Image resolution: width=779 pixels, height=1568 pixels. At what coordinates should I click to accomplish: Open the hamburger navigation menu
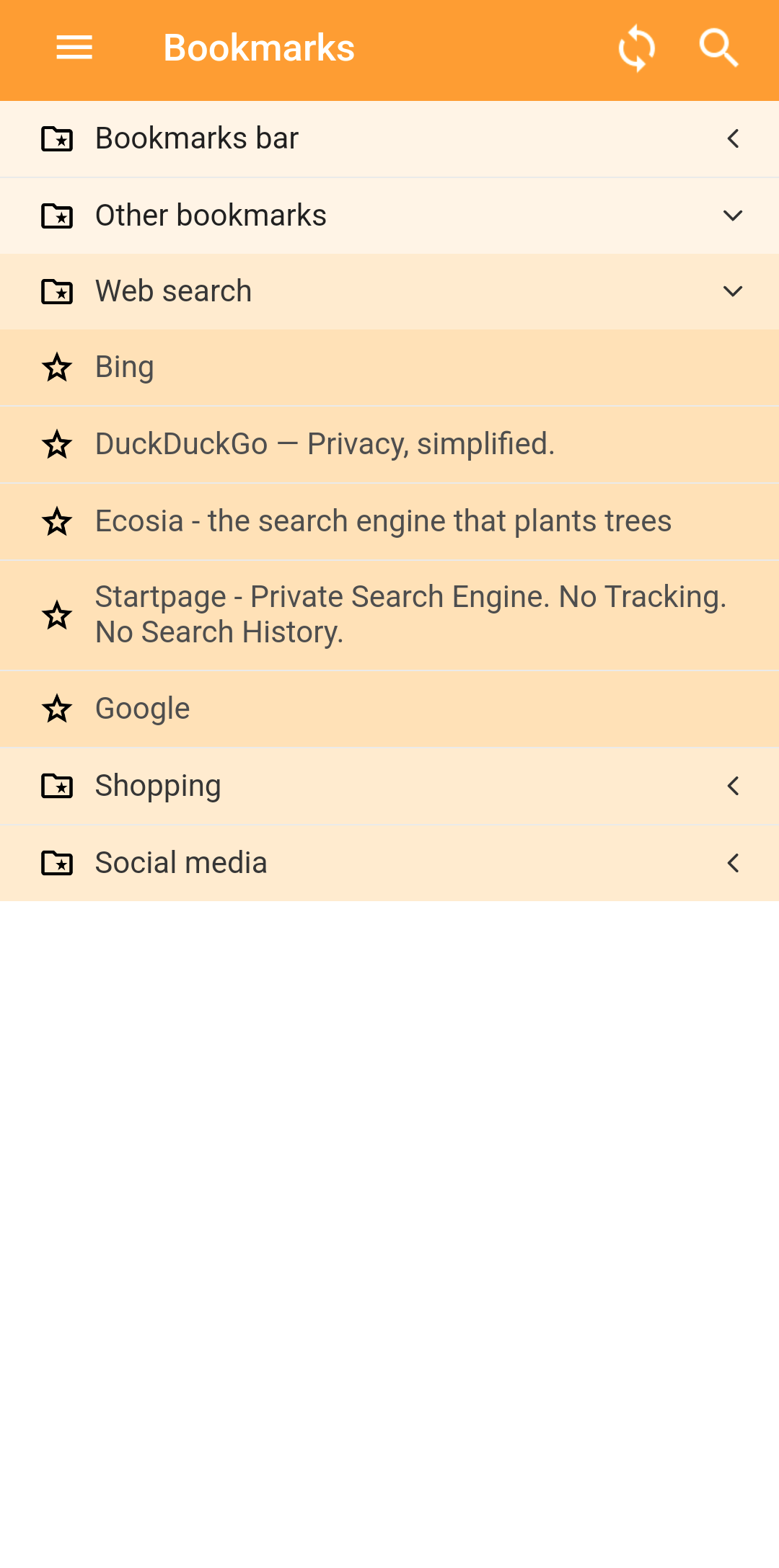point(74,48)
